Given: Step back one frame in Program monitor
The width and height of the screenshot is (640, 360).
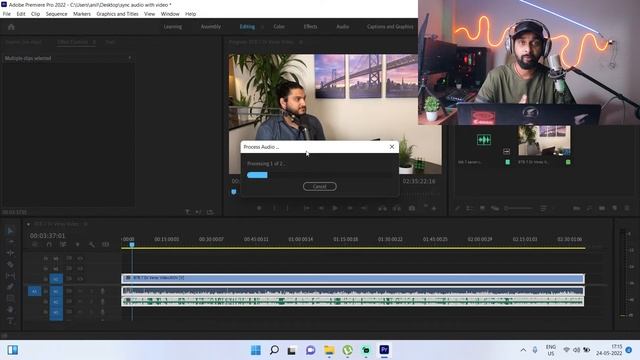Looking at the screenshot, I should coord(321,208).
